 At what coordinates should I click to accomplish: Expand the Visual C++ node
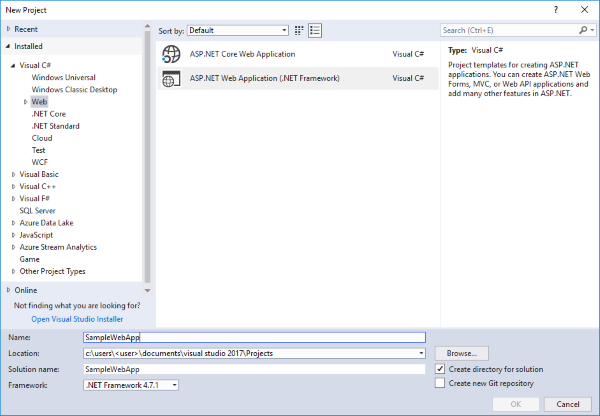pos(13,187)
